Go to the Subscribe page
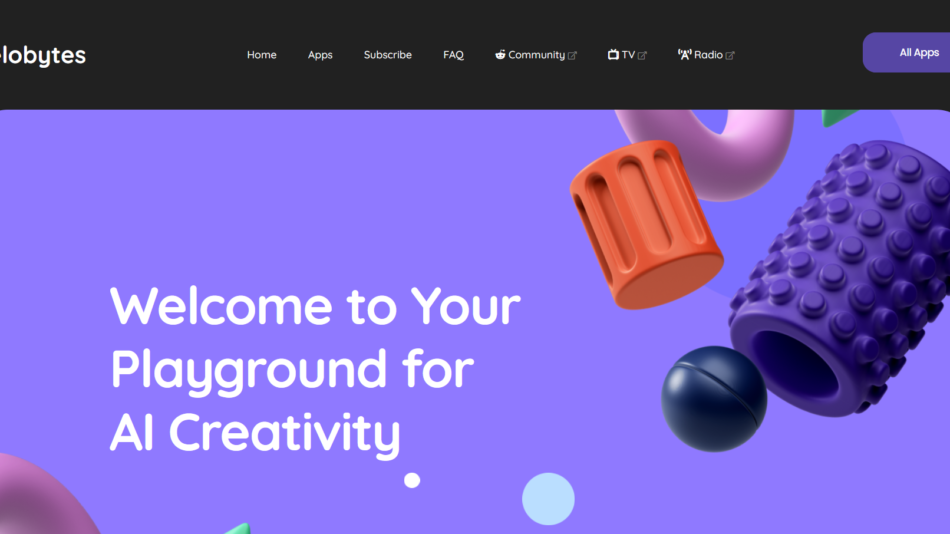The image size is (950, 534). coord(388,55)
